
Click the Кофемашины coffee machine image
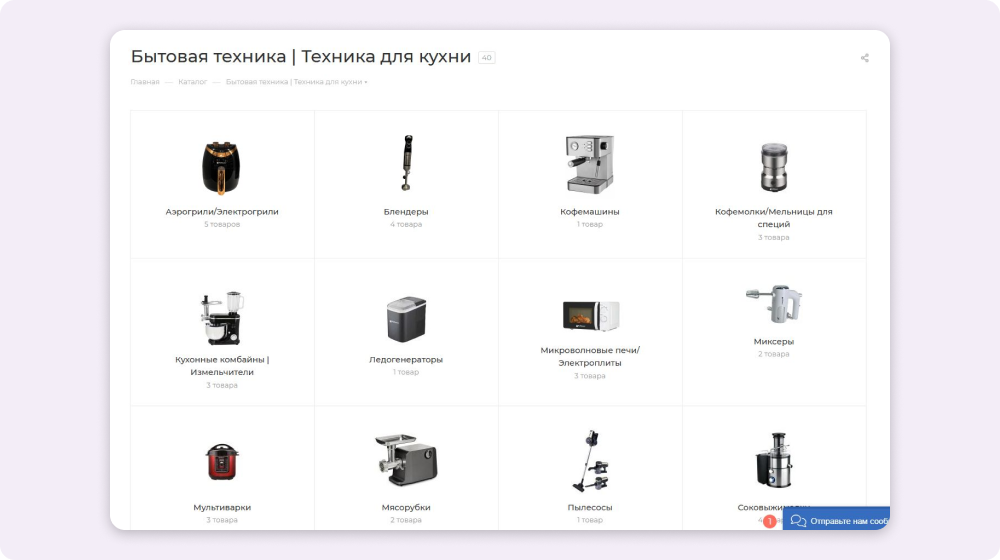[590, 164]
